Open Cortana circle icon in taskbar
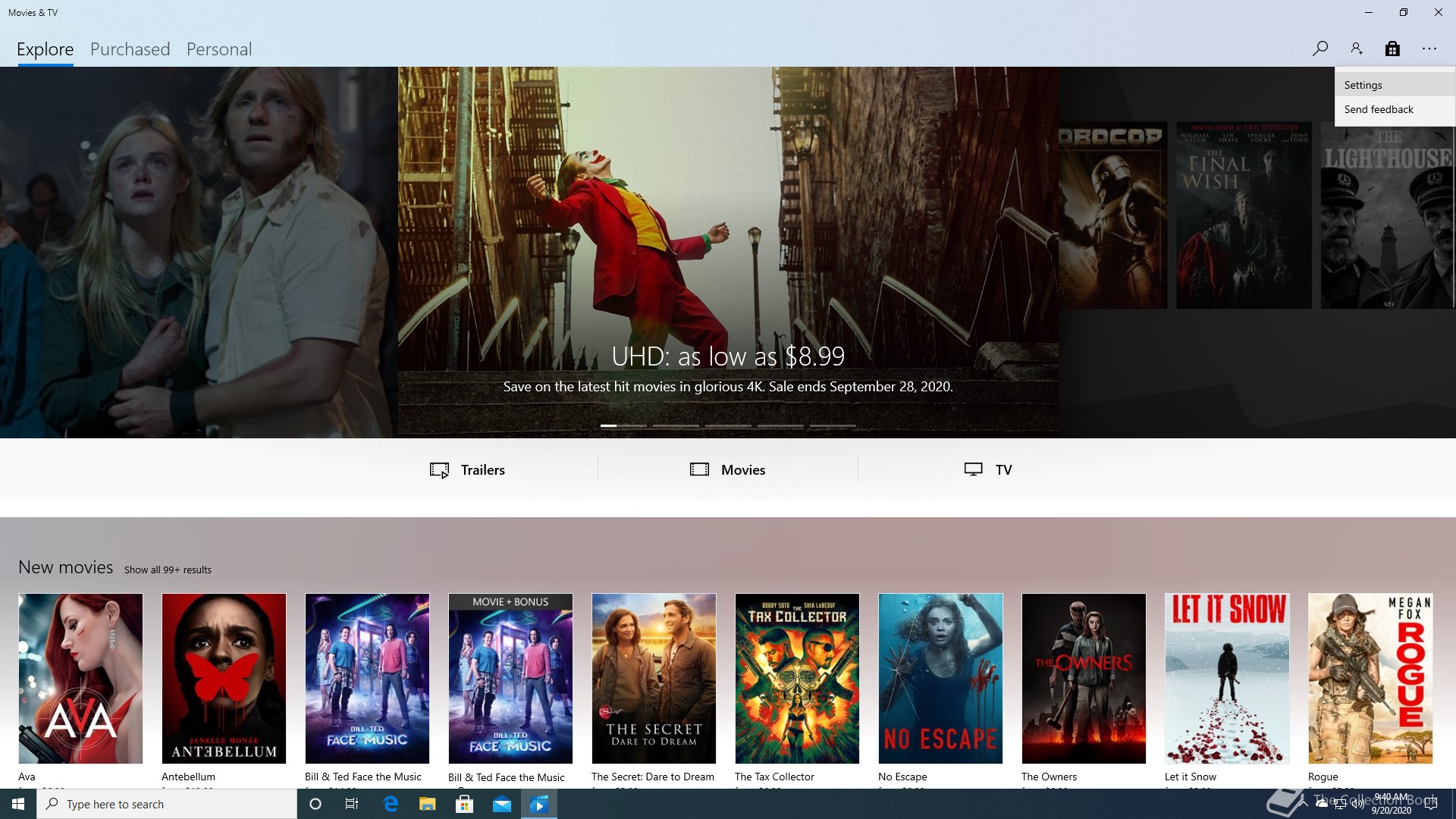Viewport: 1456px width, 819px height. point(315,804)
